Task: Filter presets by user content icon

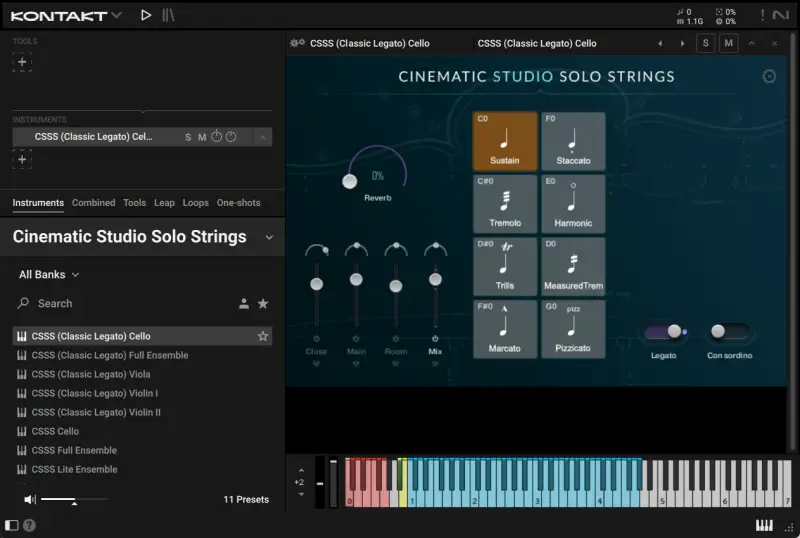Action: (x=244, y=304)
